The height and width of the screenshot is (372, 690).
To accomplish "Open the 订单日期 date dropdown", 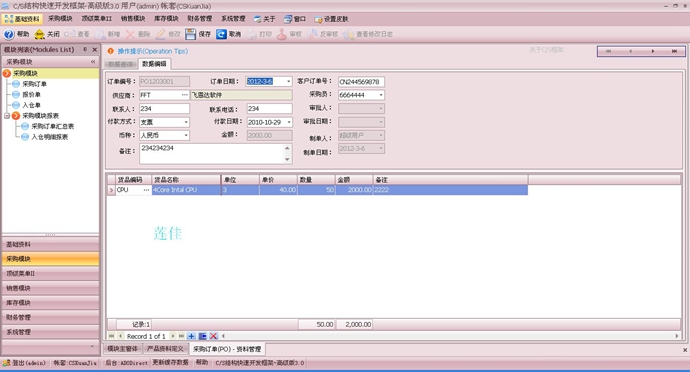I will [x=288, y=81].
